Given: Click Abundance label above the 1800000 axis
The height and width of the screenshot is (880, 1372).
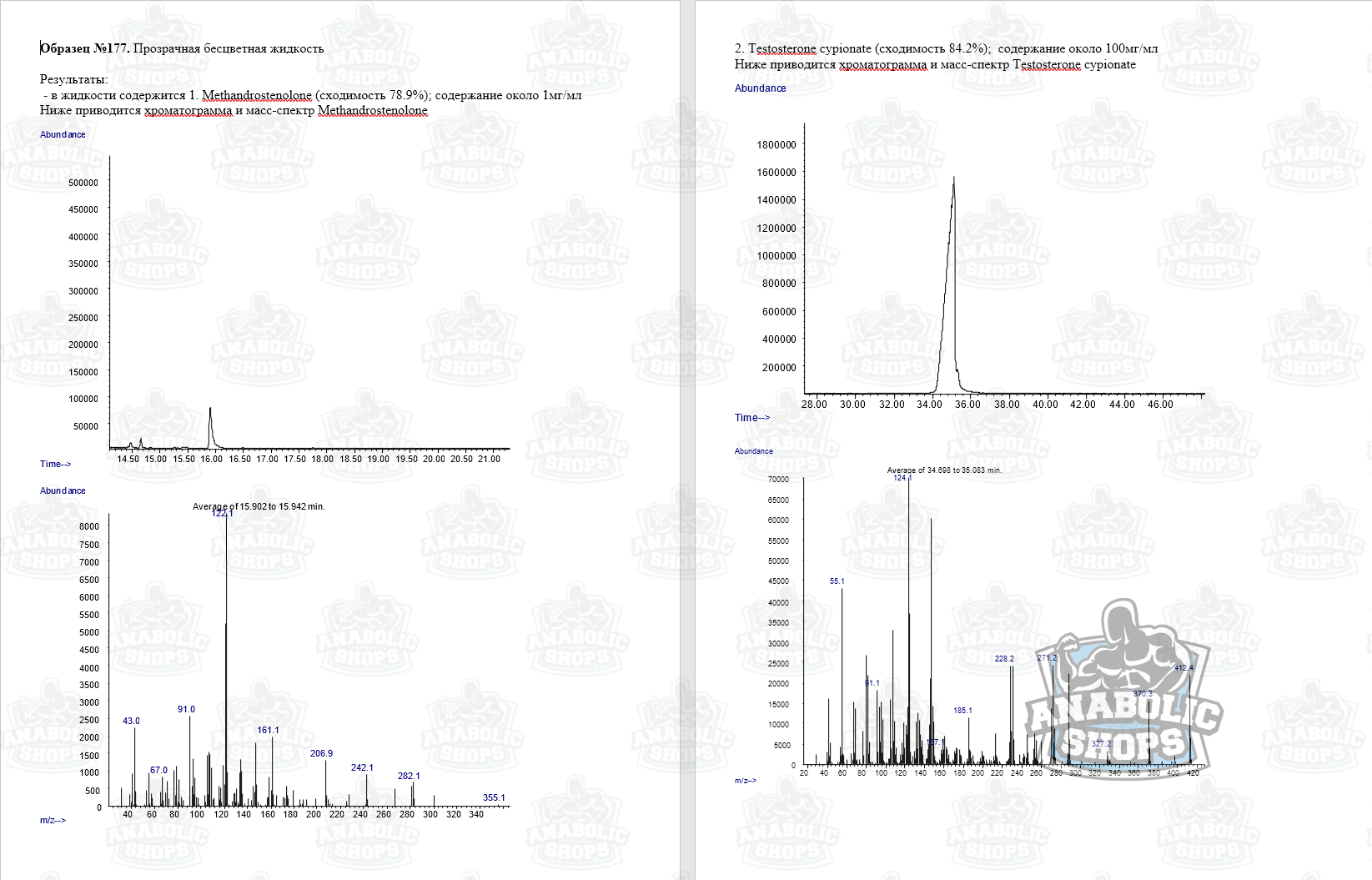Looking at the screenshot, I should [760, 88].
